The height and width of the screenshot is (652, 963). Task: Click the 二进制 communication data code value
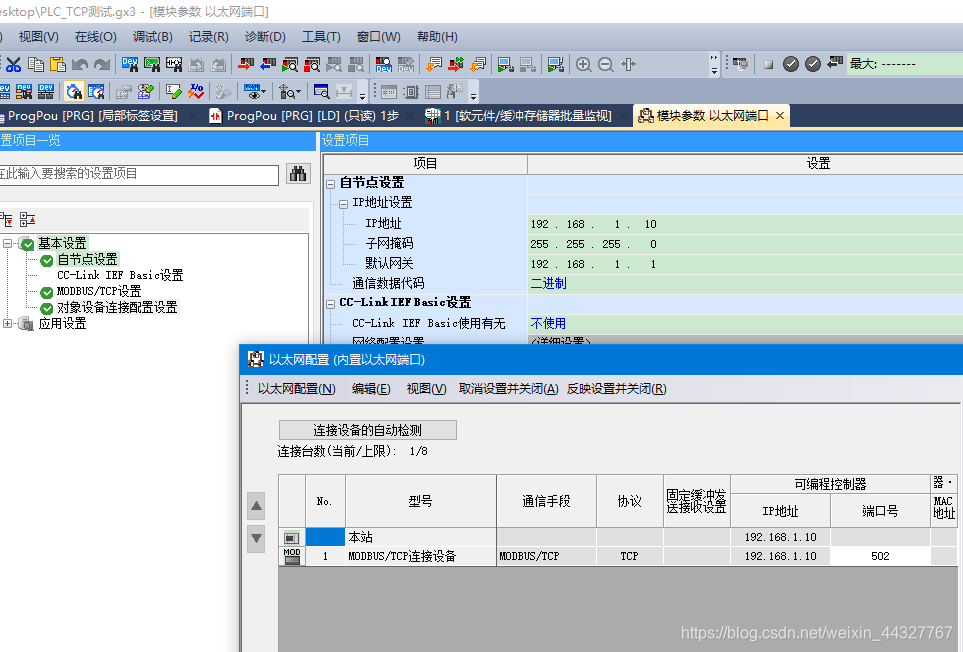[548, 283]
